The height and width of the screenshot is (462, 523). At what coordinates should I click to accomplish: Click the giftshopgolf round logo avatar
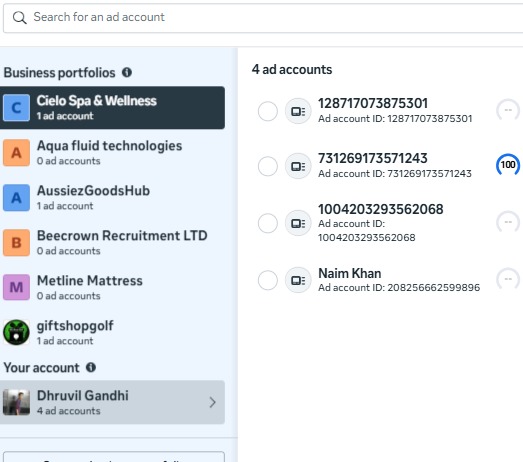pos(16,332)
